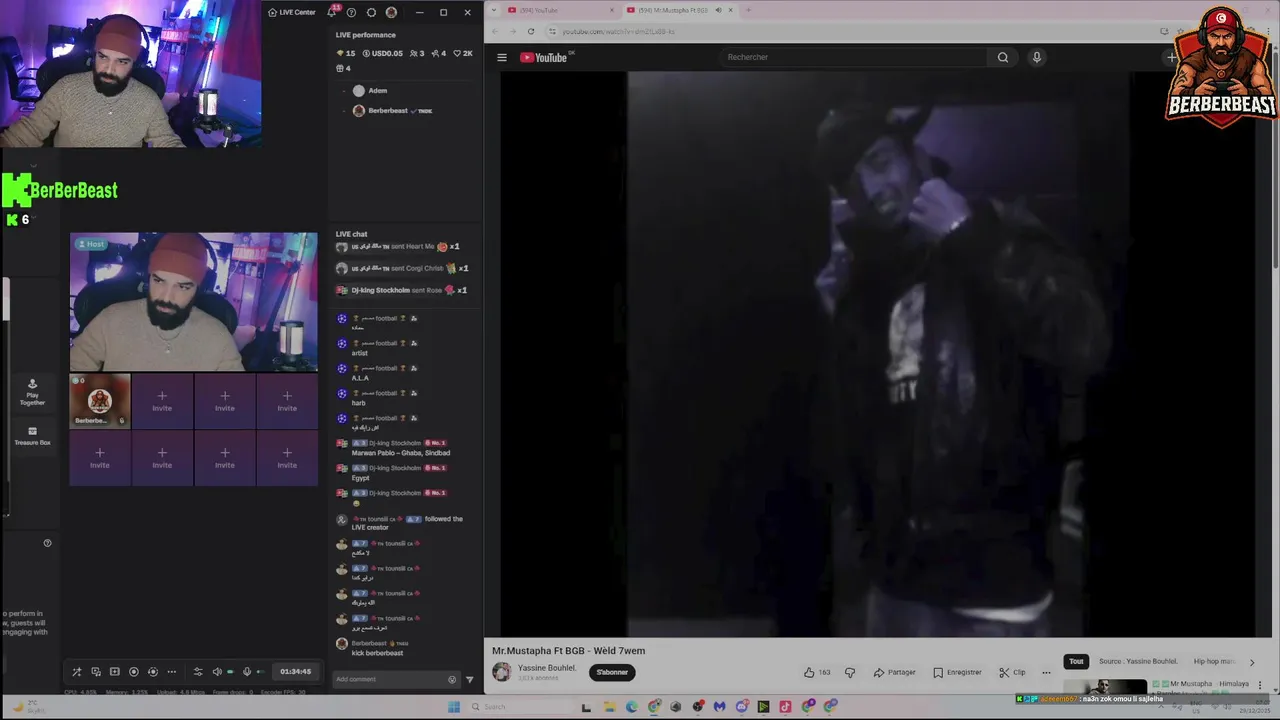Open the audio mixer sliders icon
Image resolution: width=1280 pixels, height=720 pixels.
tap(198, 672)
